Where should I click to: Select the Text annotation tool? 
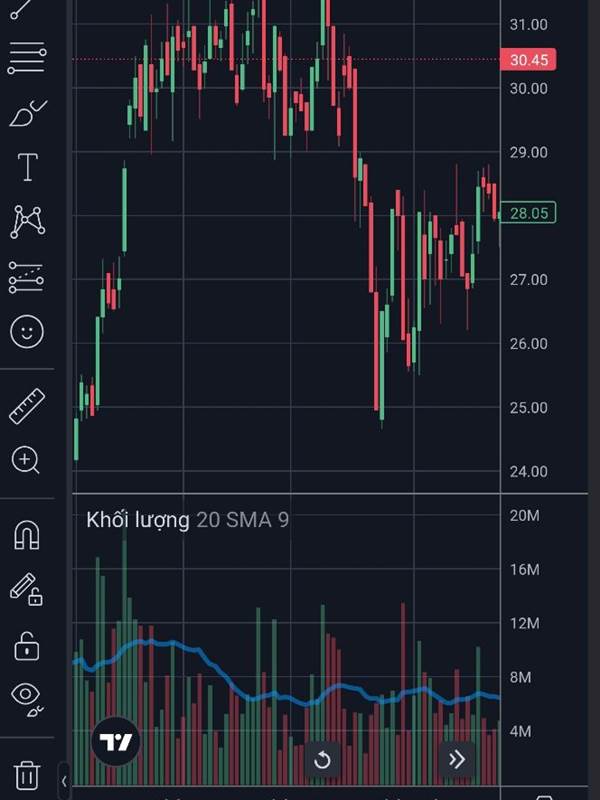[x=28, y=167]
